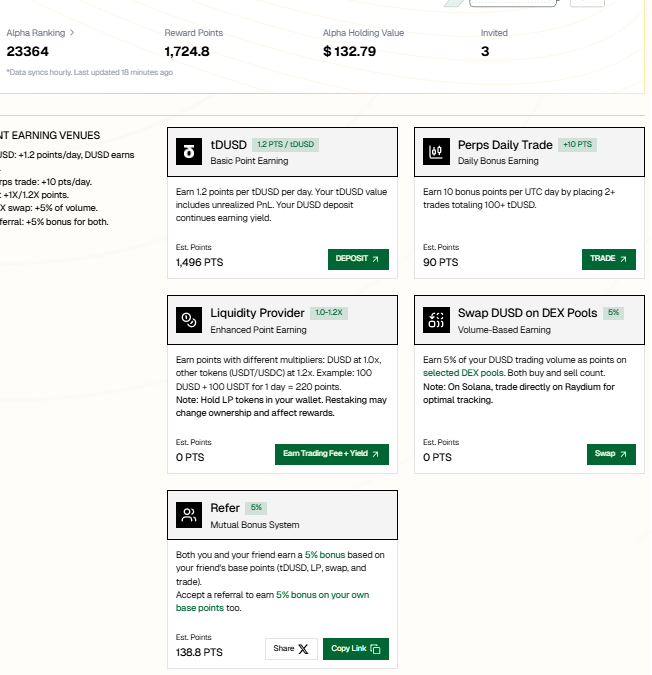
Task: Click the tDUSD card icon
Action: (188, 152)
